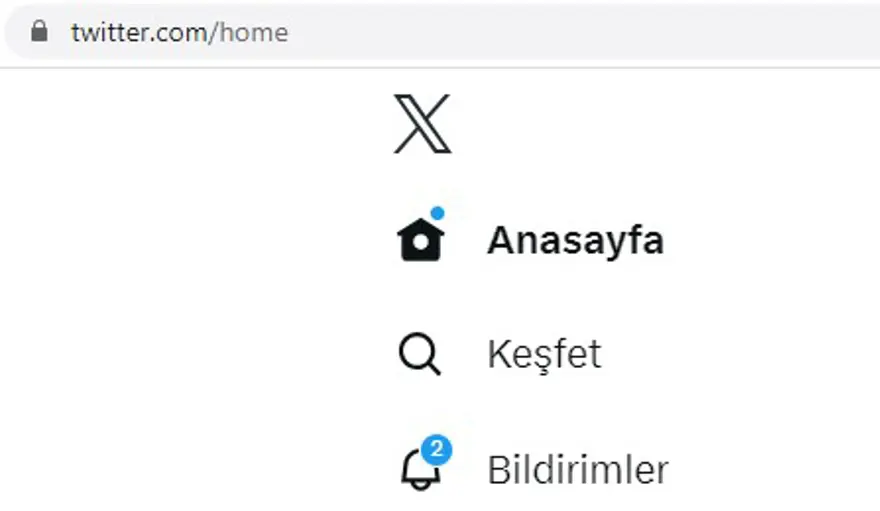
Task: Click the padlock icon in address bar
Action: coord(39,32)
